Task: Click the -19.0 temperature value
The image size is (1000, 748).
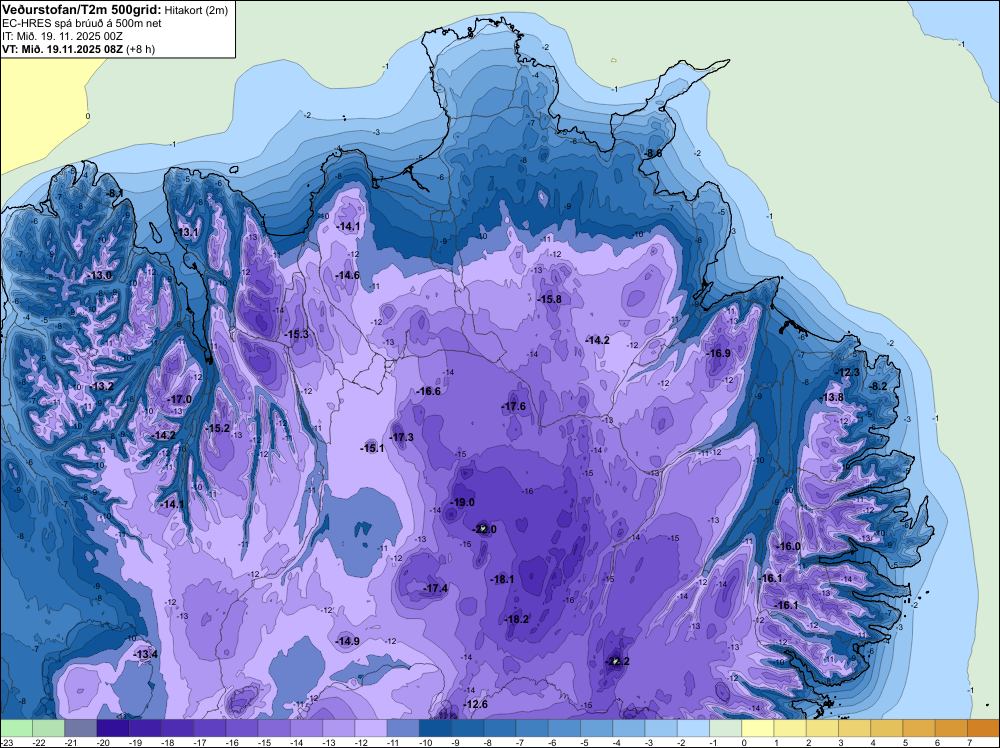Action: (x=462, y=502)
